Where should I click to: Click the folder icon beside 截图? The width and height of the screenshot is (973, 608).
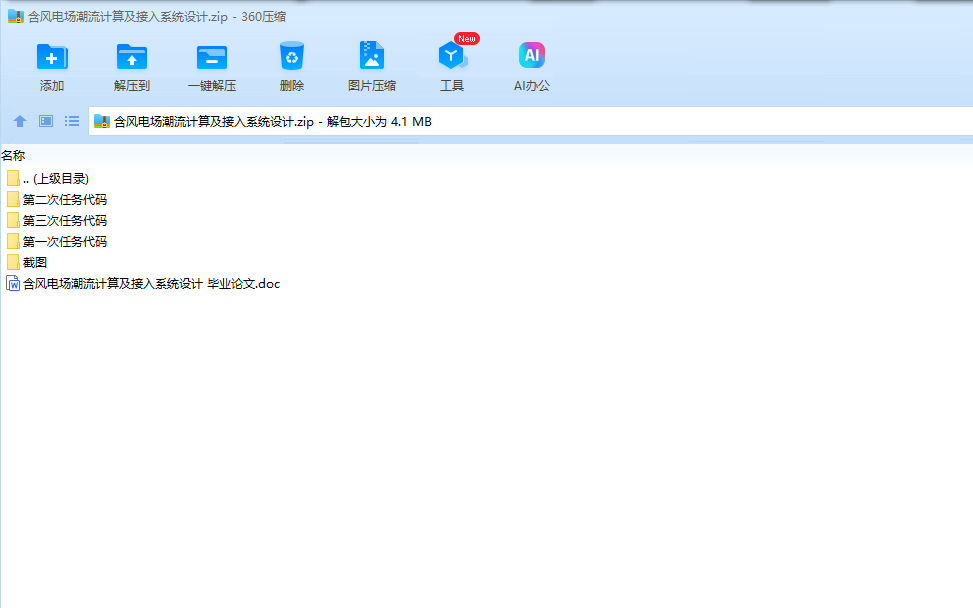13,263
